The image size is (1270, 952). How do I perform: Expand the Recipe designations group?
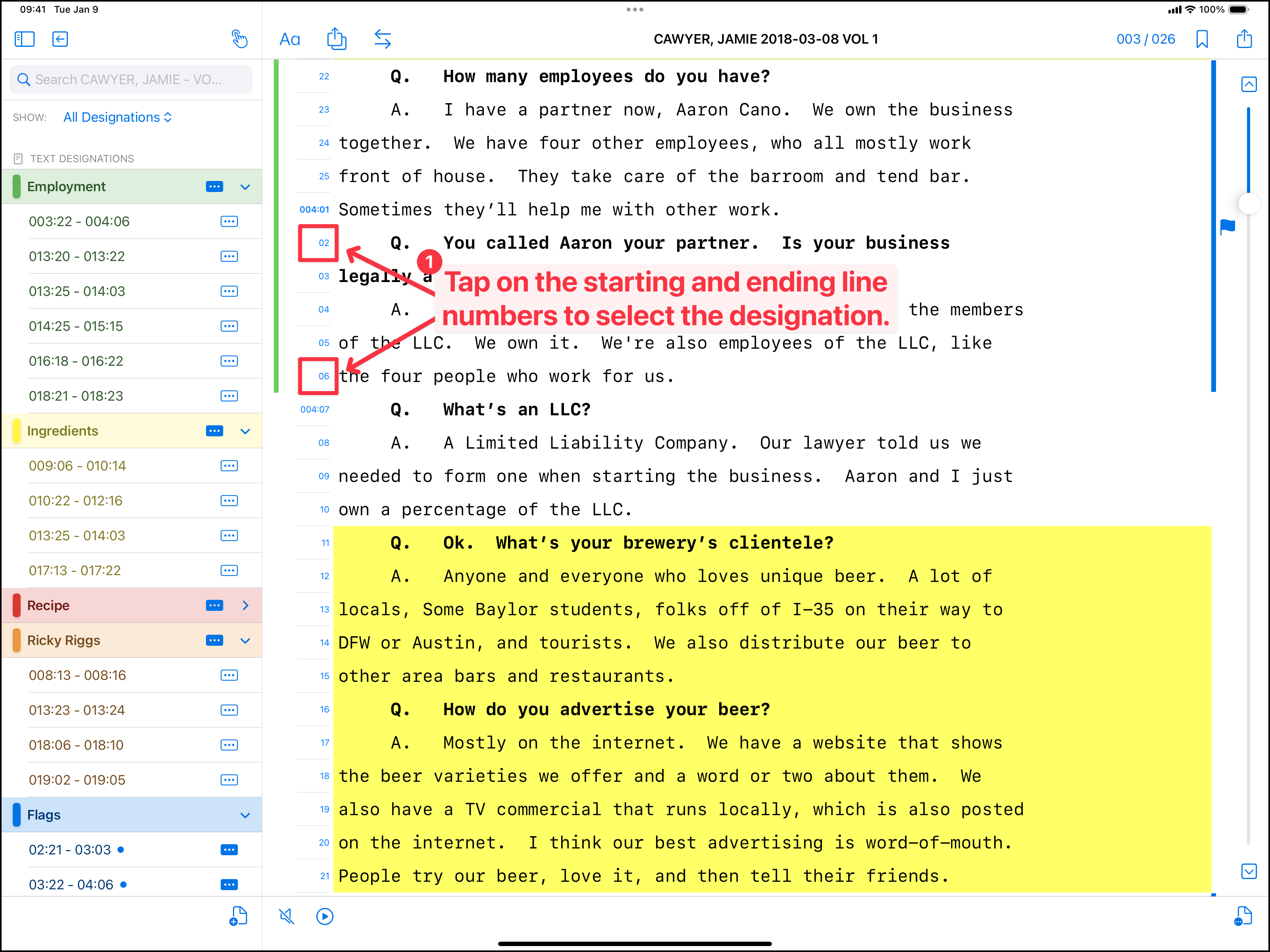[245, 605]
